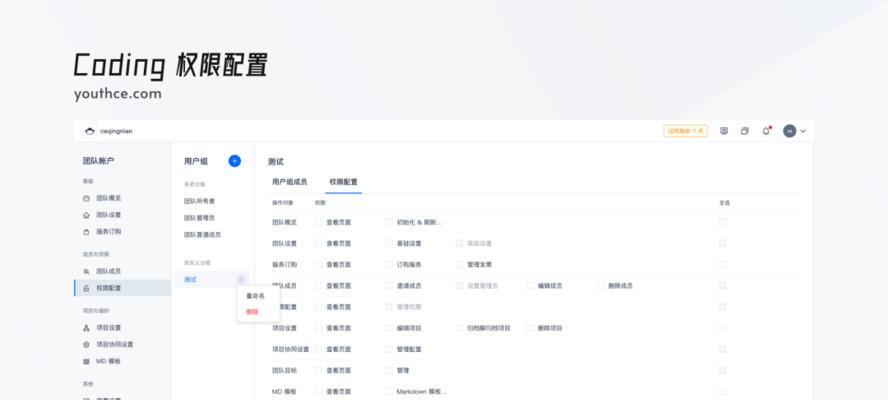Viewport: 888px width, 400px height.
Task: Toggle 全选 checkbox for 团队目标 row
Action: click(x=723, y=371)
